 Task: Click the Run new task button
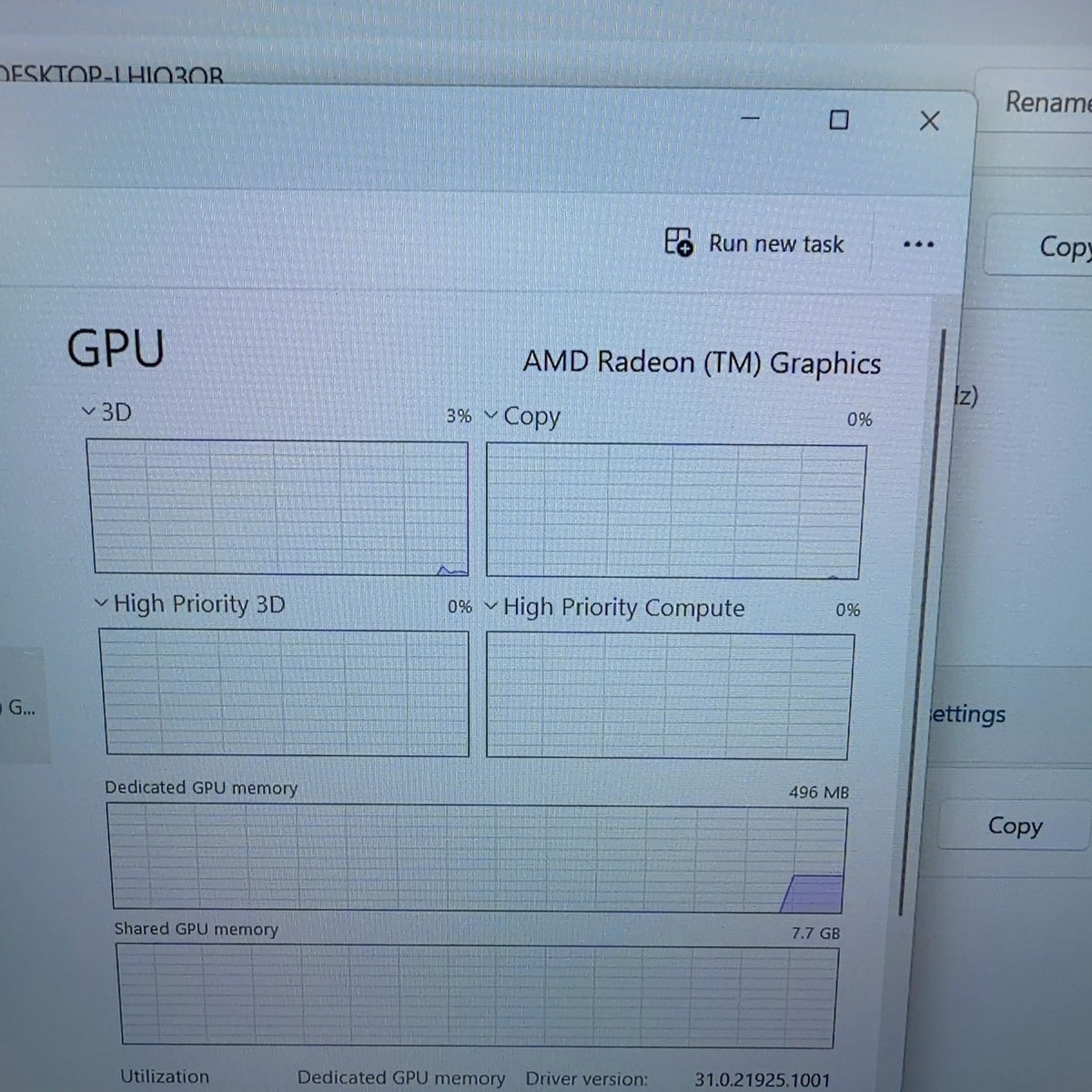pyautogui.click(x=754, y=243)
